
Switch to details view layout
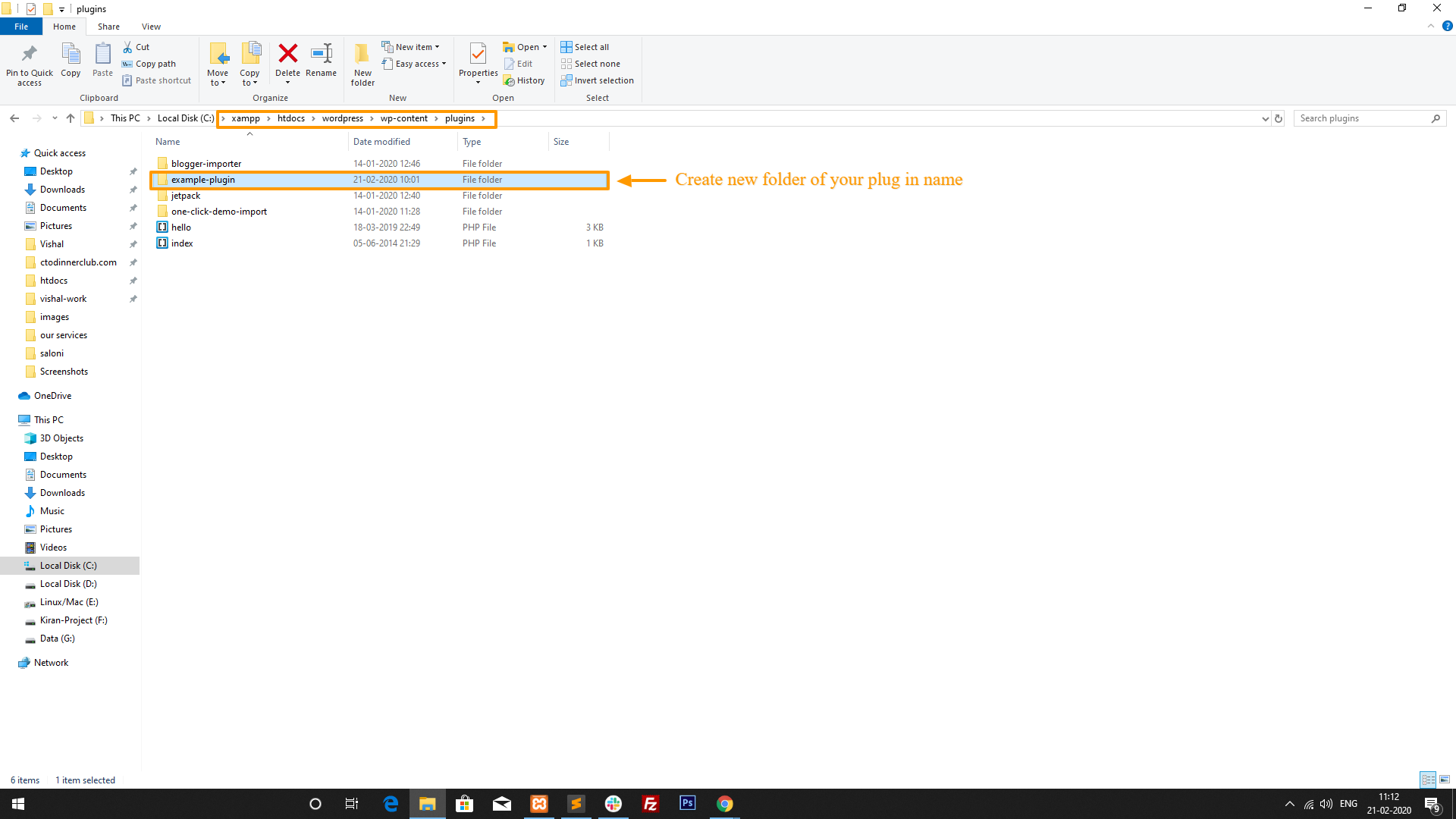click(x=1428, y=780)
